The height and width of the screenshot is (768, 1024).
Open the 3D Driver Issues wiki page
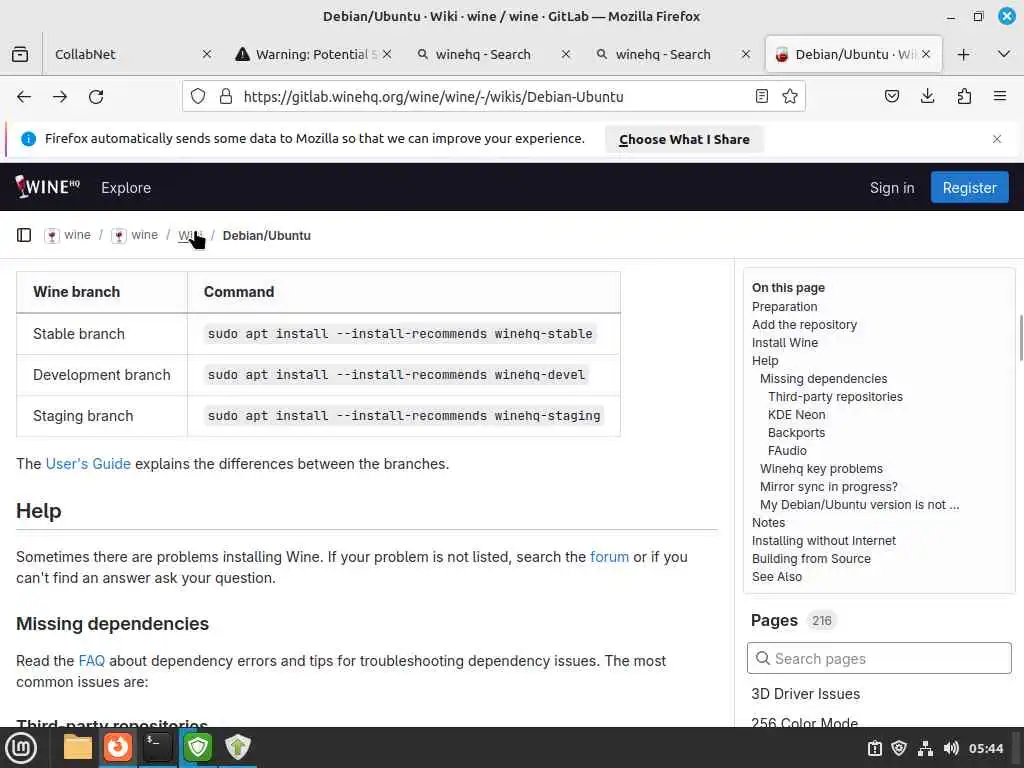(805, 694)
